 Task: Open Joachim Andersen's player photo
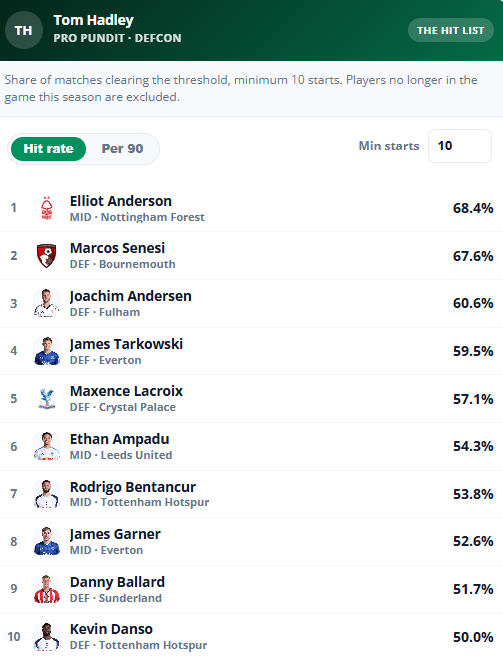pyautogui.click(x=47, y=303)
